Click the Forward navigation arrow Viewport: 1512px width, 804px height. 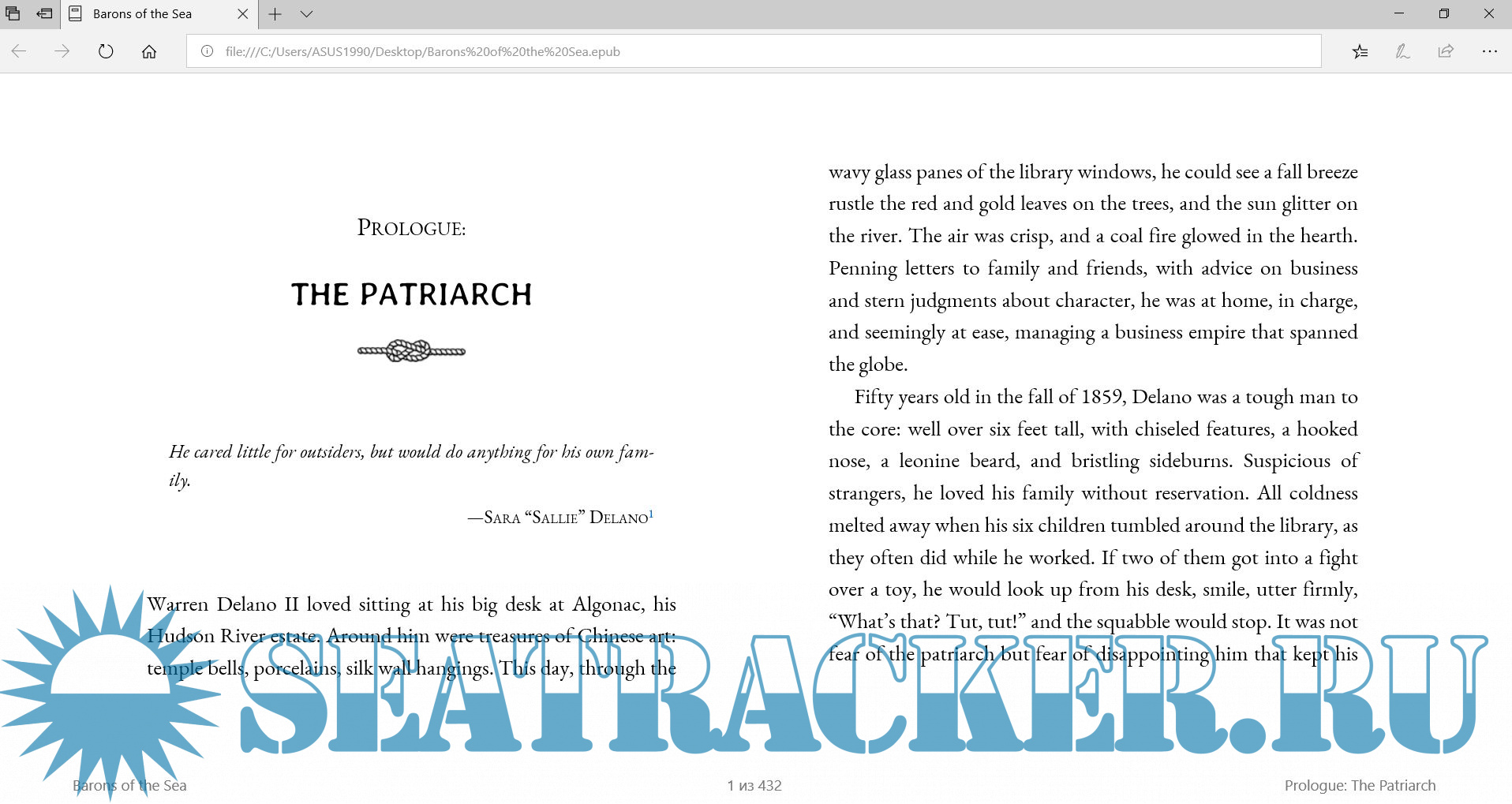pyautogui.click(x=62, y=51)
